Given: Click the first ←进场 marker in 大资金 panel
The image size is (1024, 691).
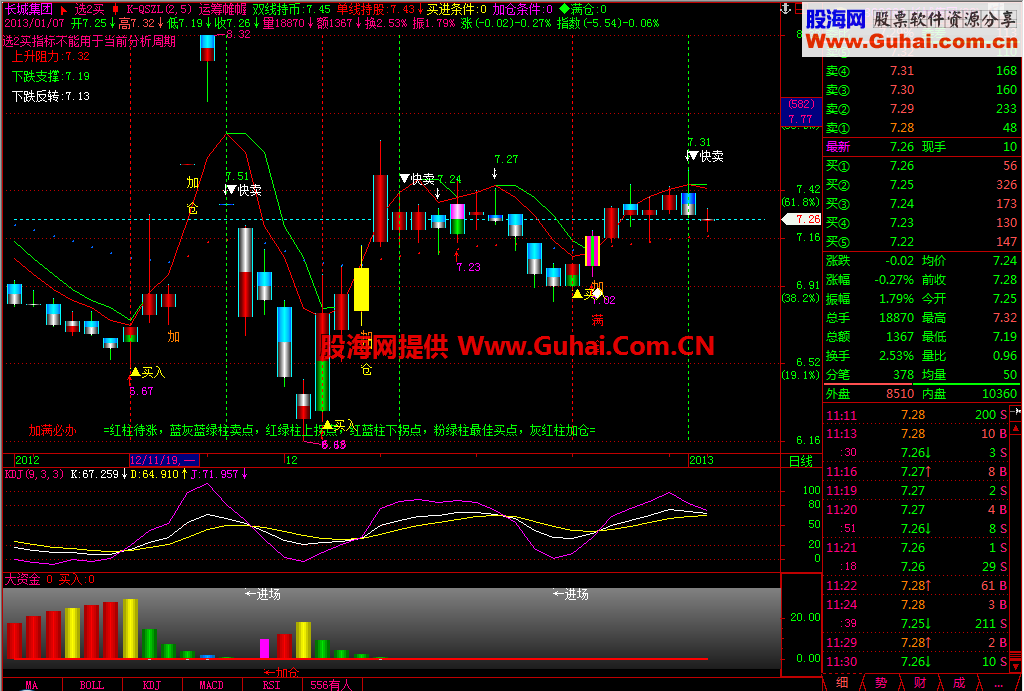Looking at the screenshot, I should pyautogui.click(x=263, y=594).
